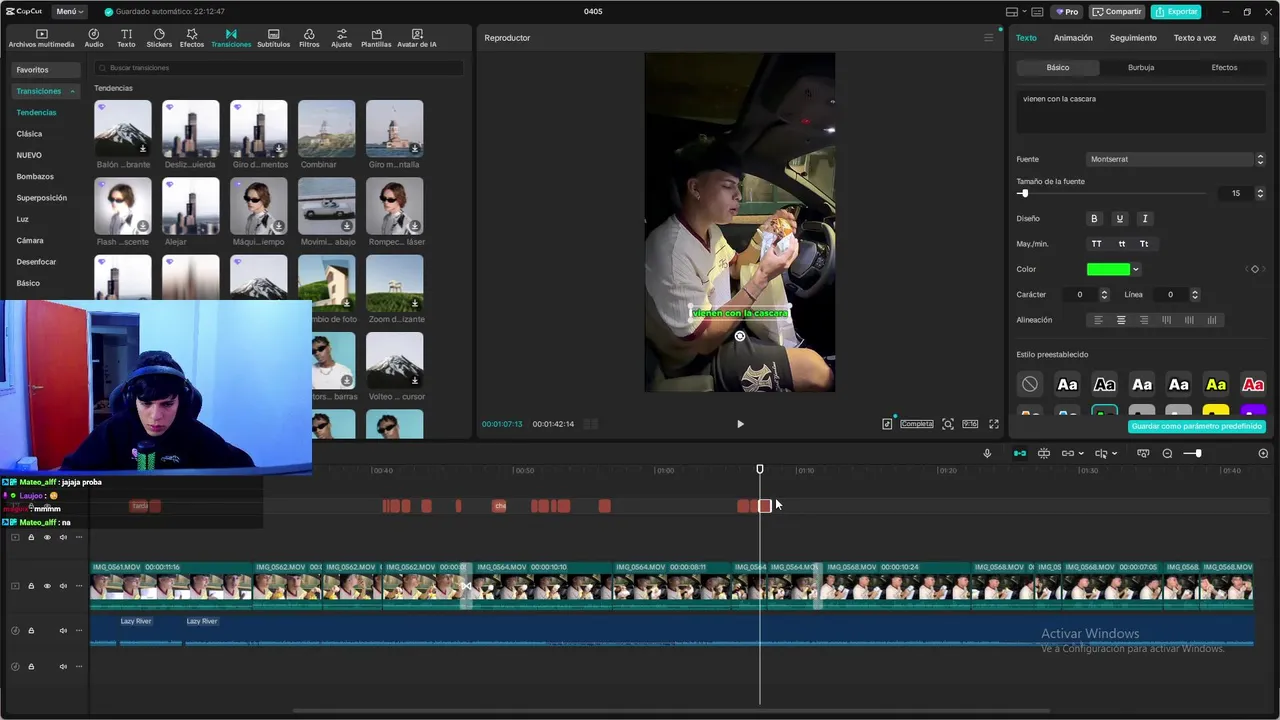Viewport: 1280px width, 720px height.
Task: Expand the cursor split-mode dropdown arrow
Action: pos(1114,454)
